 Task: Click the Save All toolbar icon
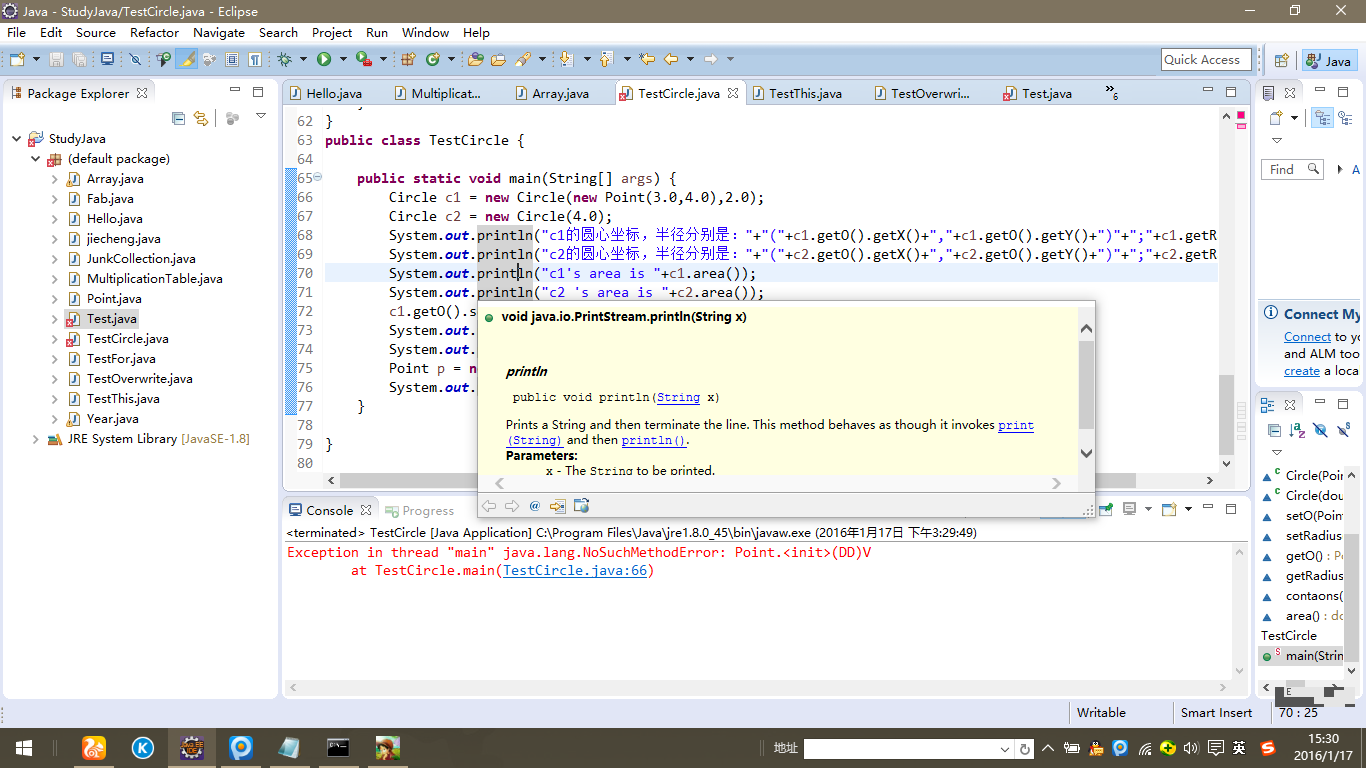[x=80, y=60]
